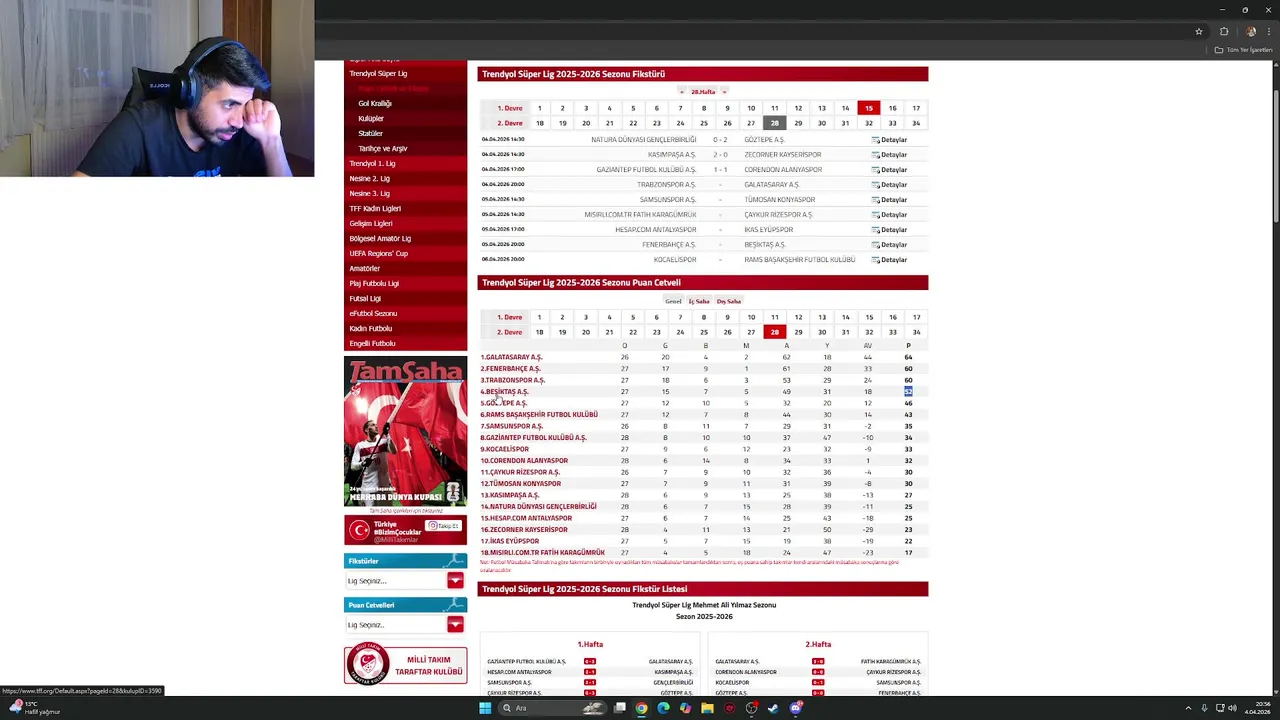Go to next week with » arrow
This screenshot has width=1280, height=720.
point(724,92)
